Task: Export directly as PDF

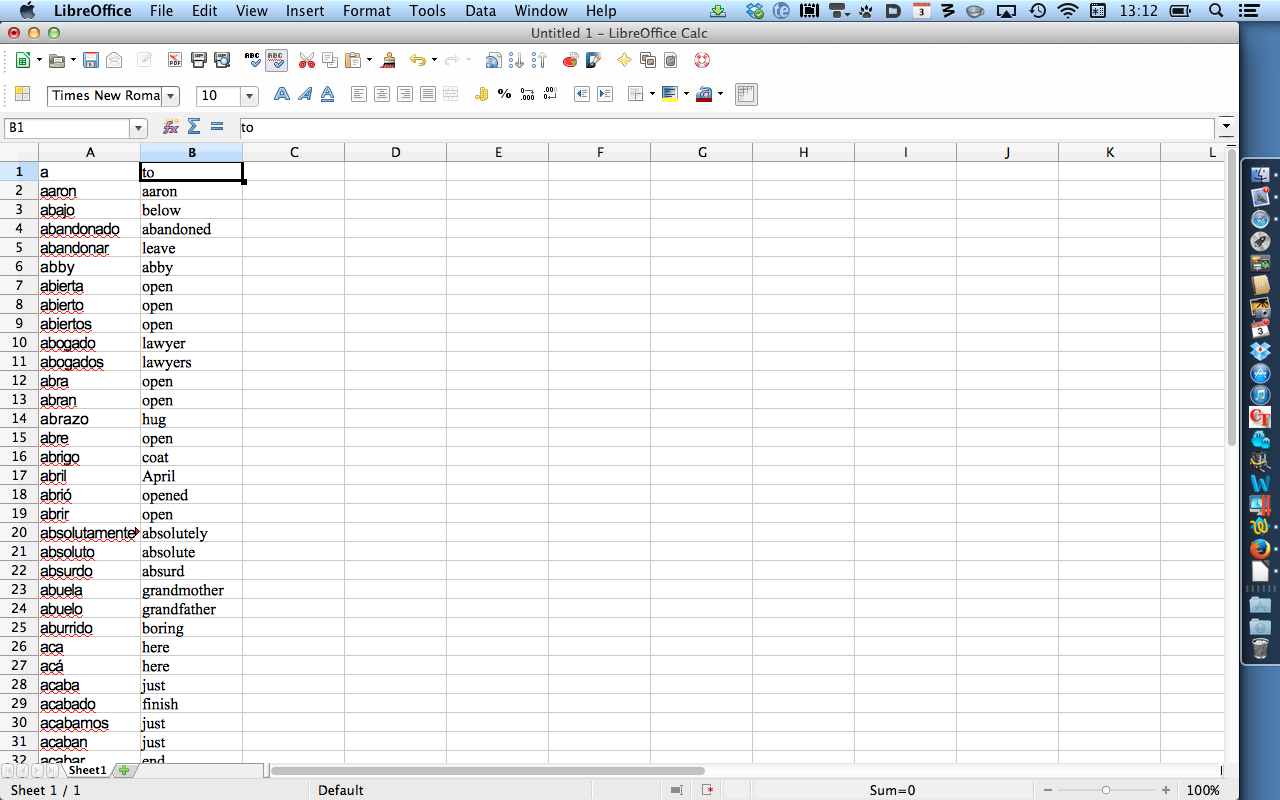Action: click(x=175, y=60)
